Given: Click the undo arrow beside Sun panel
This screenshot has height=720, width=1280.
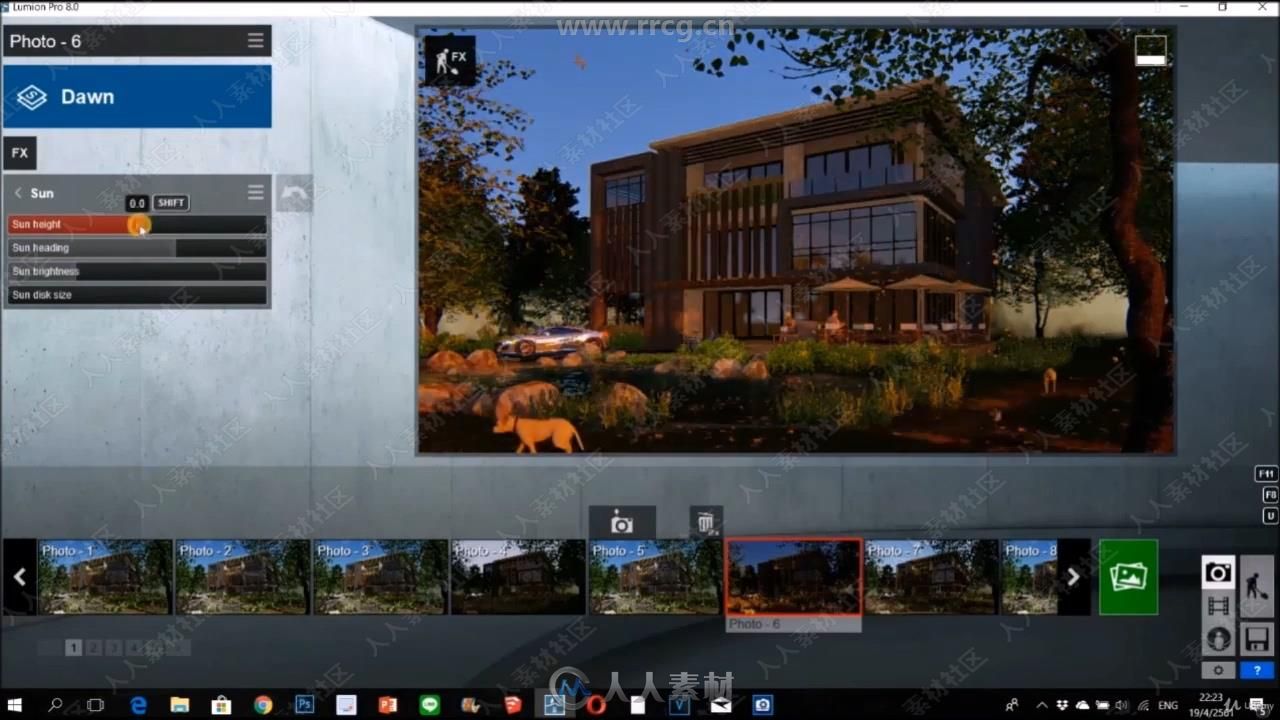Looking at the screenshot, I should (294, 193).
